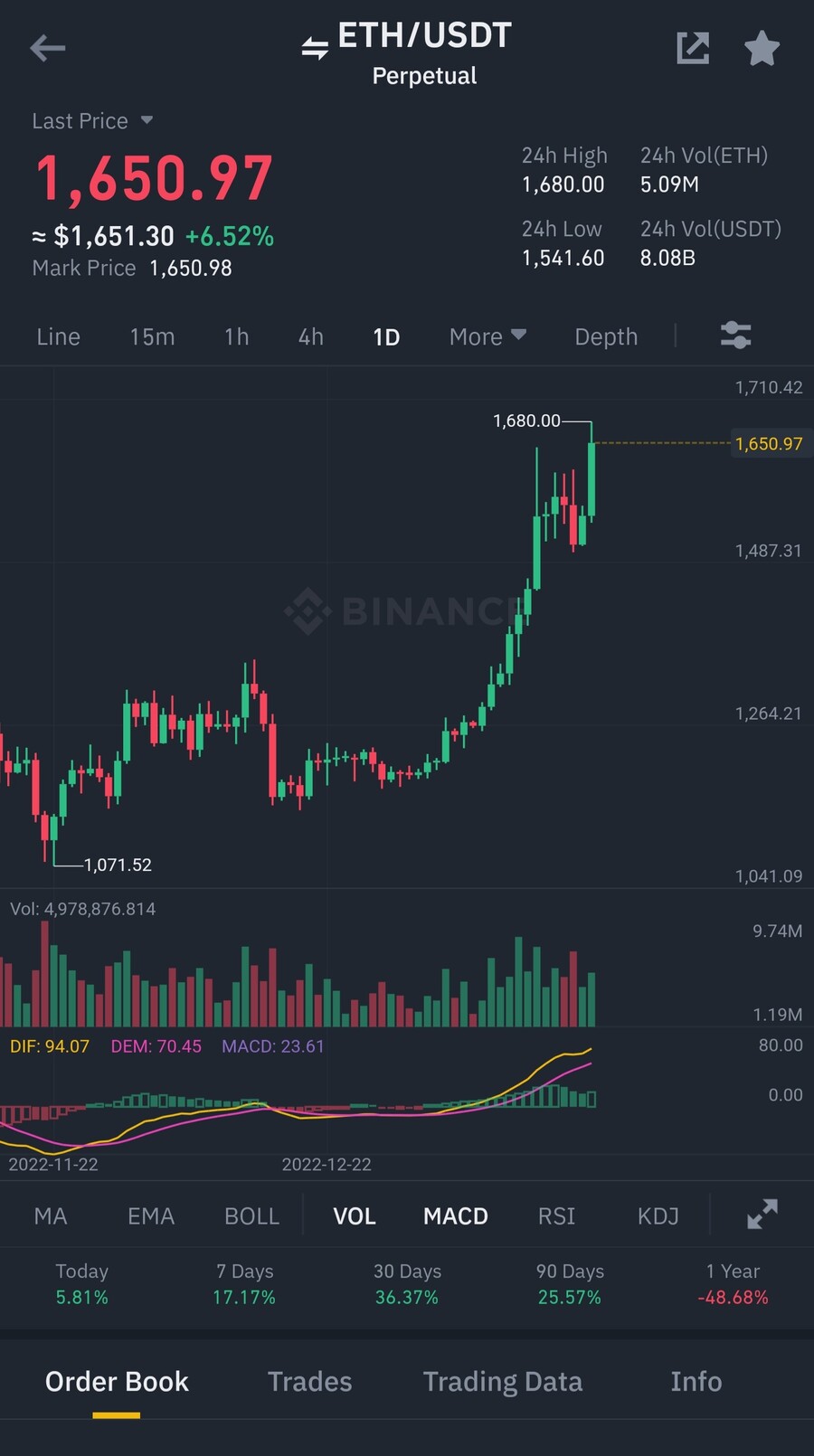
Task: Open the share icon
Action: point(693,48)
